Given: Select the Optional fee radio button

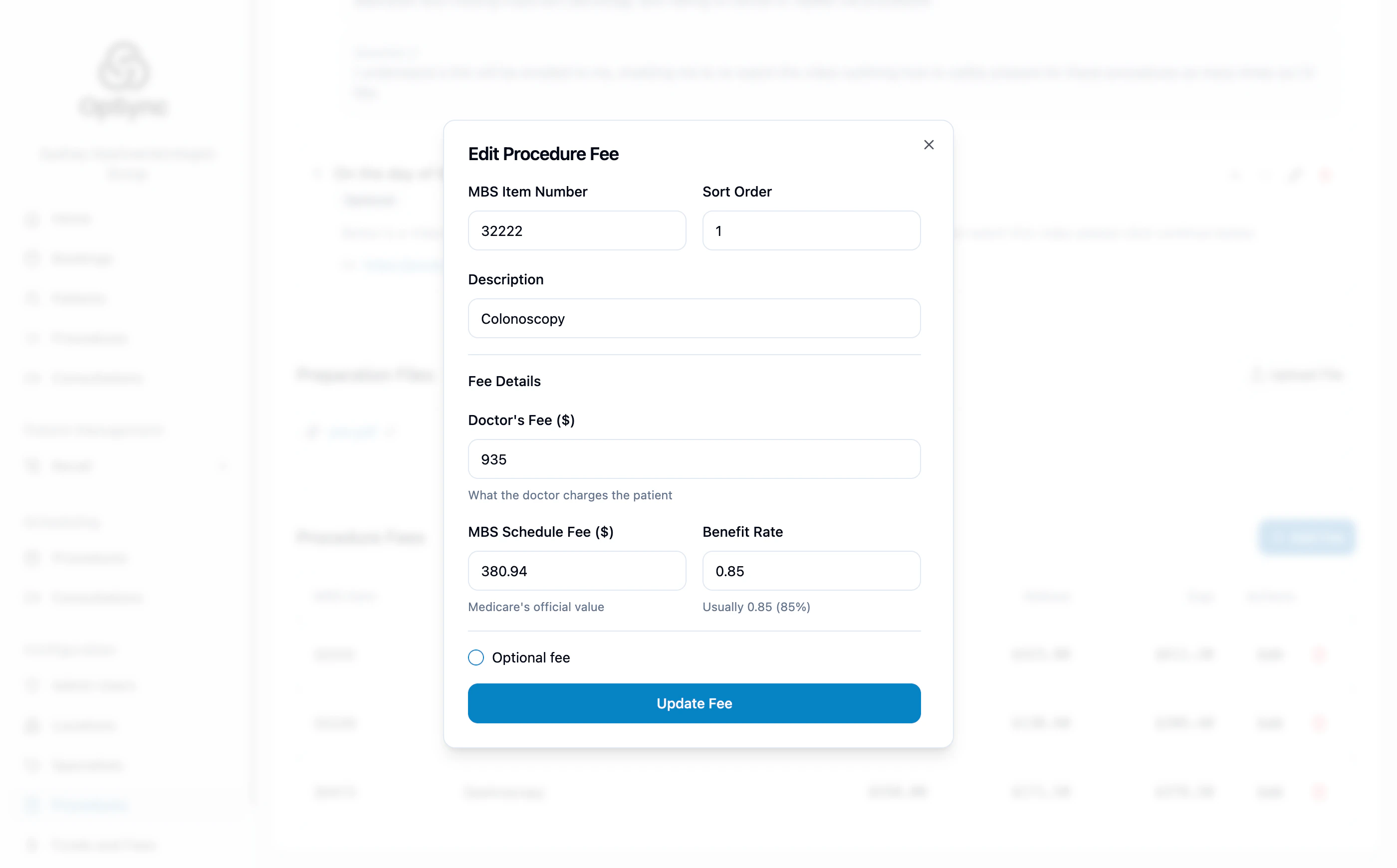Looking at the screenshot, I should tap(475, 657).
